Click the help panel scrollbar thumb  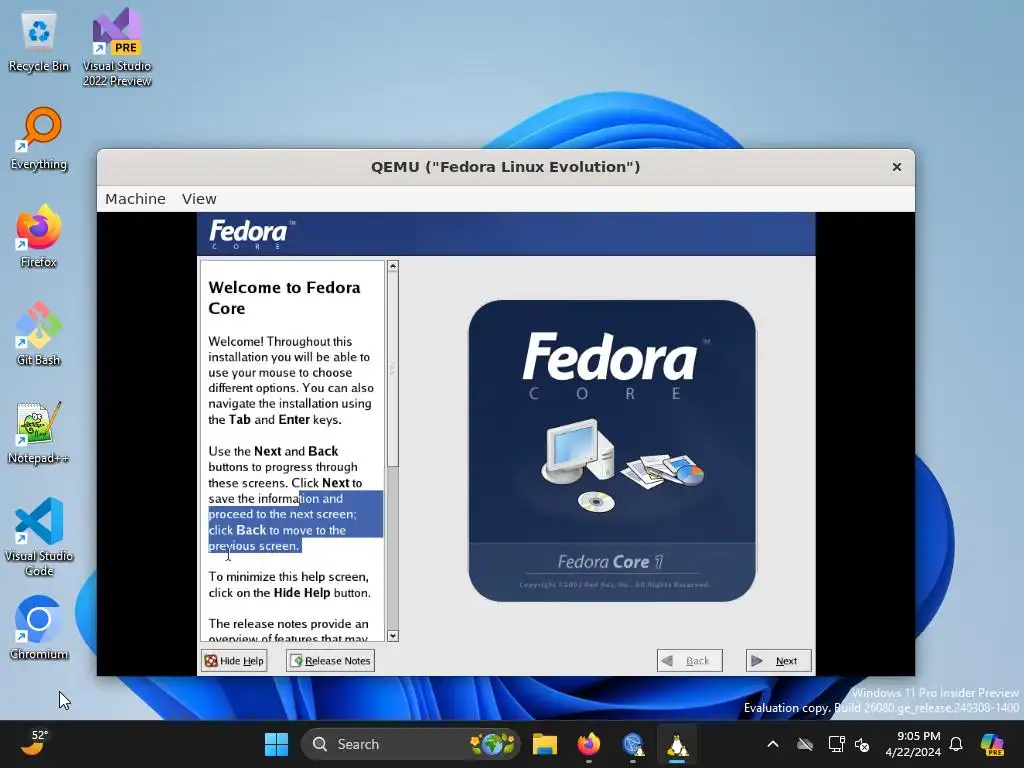coord(392,369)
